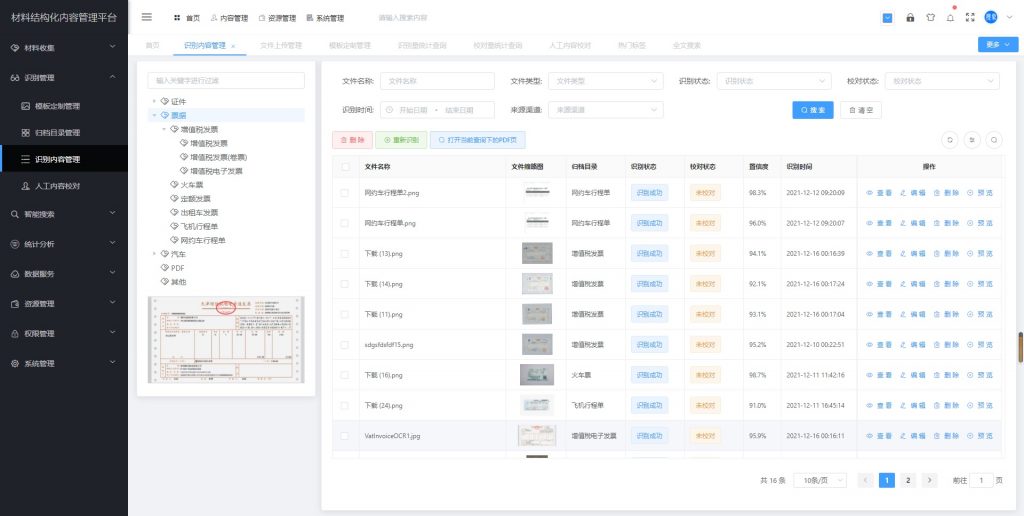View the VatInvoiceOCR1.jpg row

[x=878, y=436]
